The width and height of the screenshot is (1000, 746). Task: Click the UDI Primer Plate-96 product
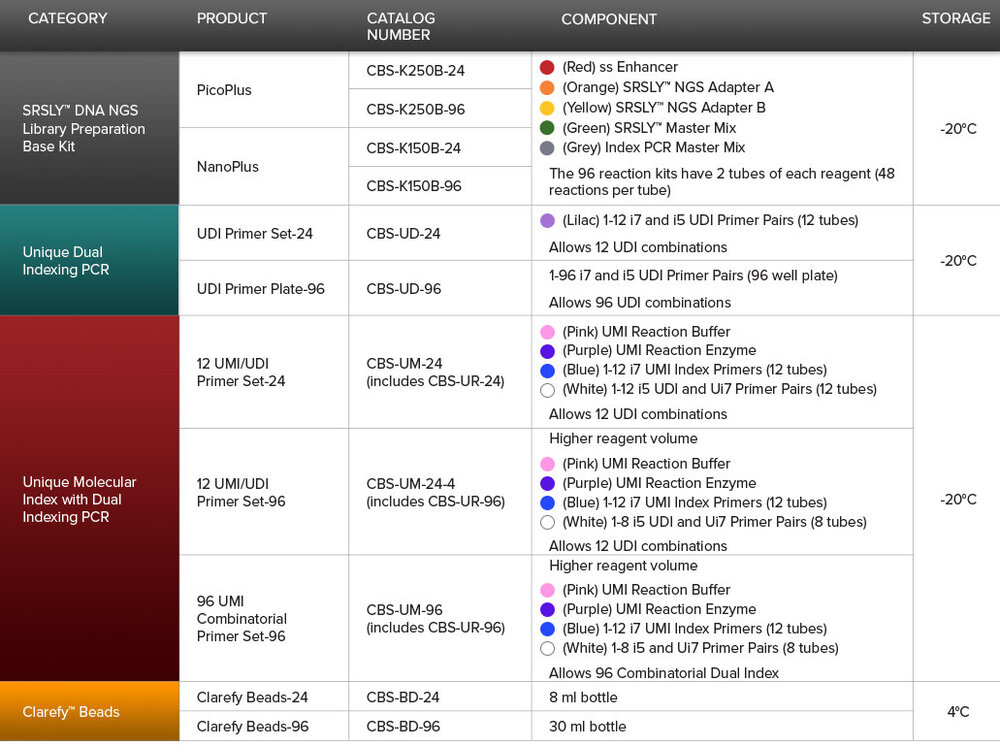pos(260,289)
